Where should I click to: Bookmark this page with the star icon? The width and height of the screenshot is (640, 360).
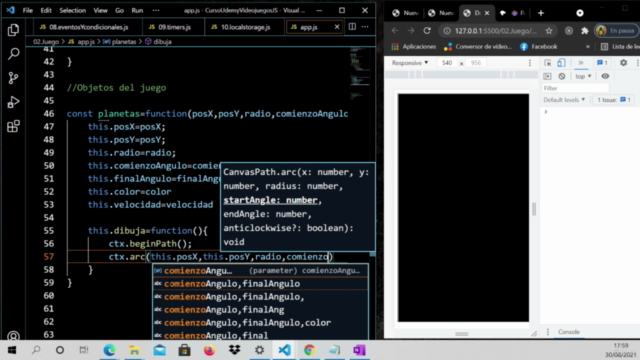point(549,31)
